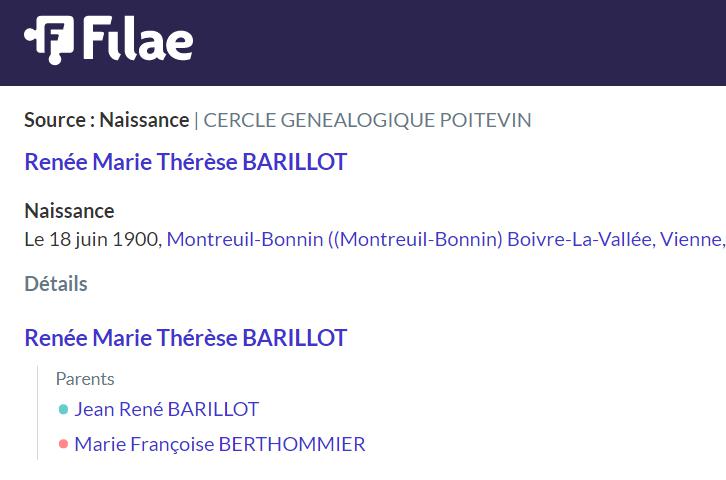The image size is (726, 480).
Task: Open the top Renée Marie Thérèse BARILLOT link
Action: click(186, 162)
